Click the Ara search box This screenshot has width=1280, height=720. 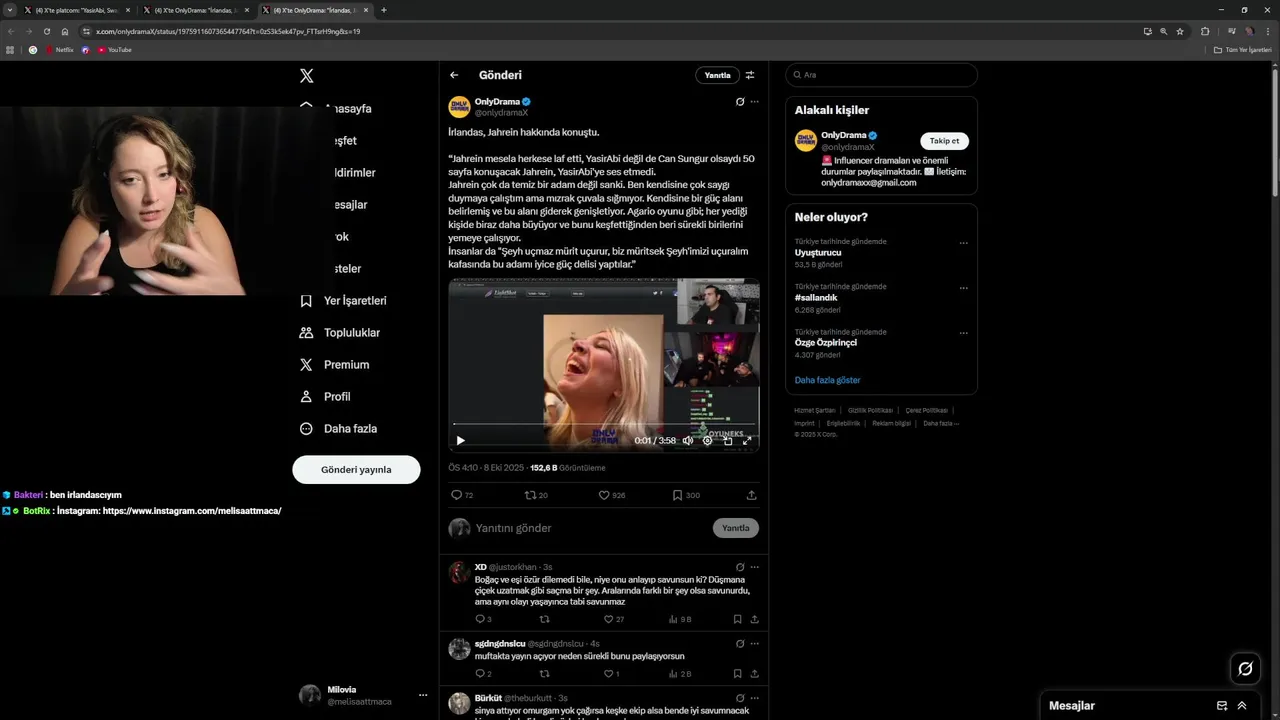click(881, 75)
